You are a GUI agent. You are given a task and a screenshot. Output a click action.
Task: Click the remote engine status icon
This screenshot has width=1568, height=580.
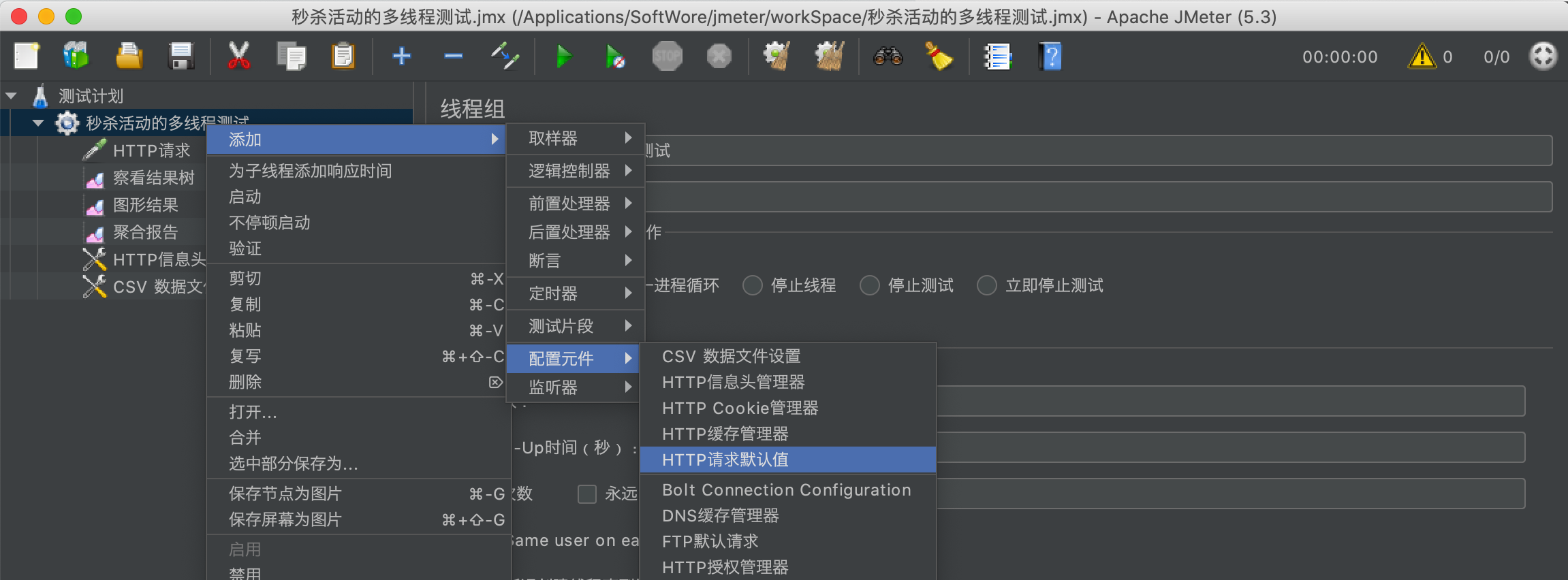pos(1543,57)
